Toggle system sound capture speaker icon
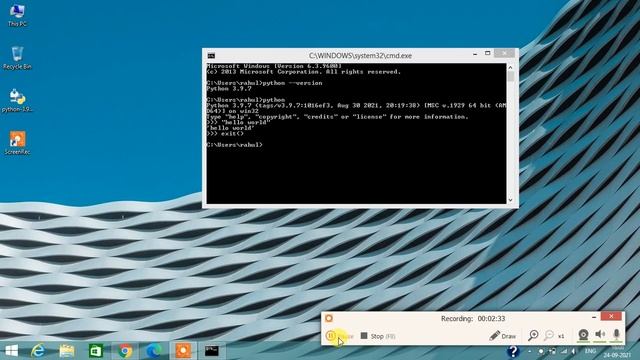This screenshot has width=640, height=360. point(600,335)
